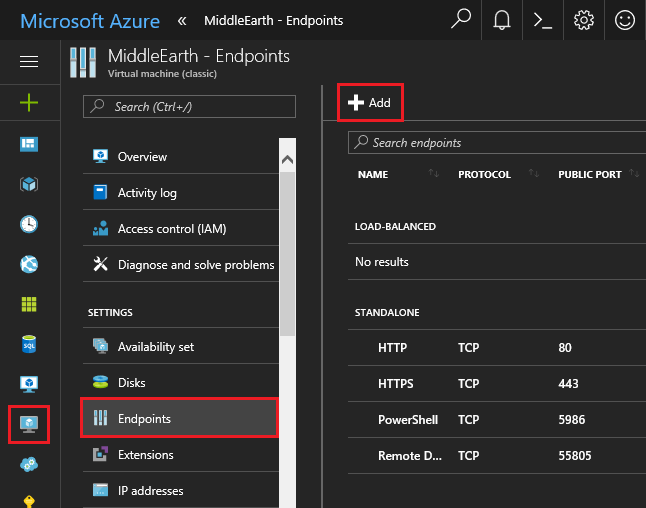Open the search magnifier in top bar

click(x=461, y=19)
